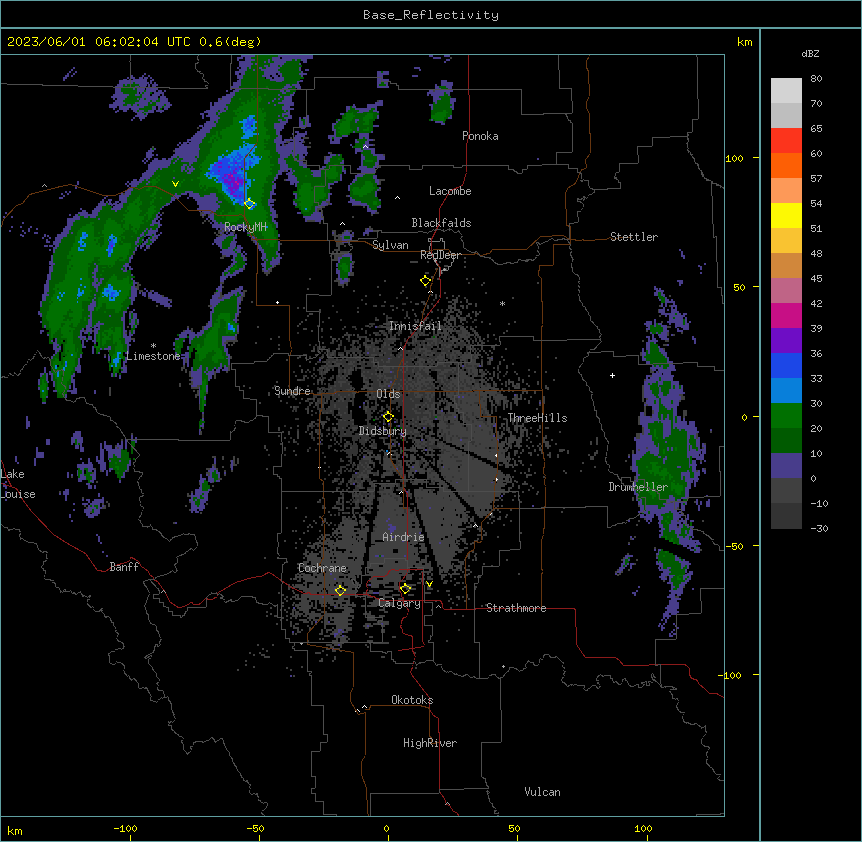Click the Limestone label
Image resolution: width=862 pixels, height=842 pixels.
153,356
